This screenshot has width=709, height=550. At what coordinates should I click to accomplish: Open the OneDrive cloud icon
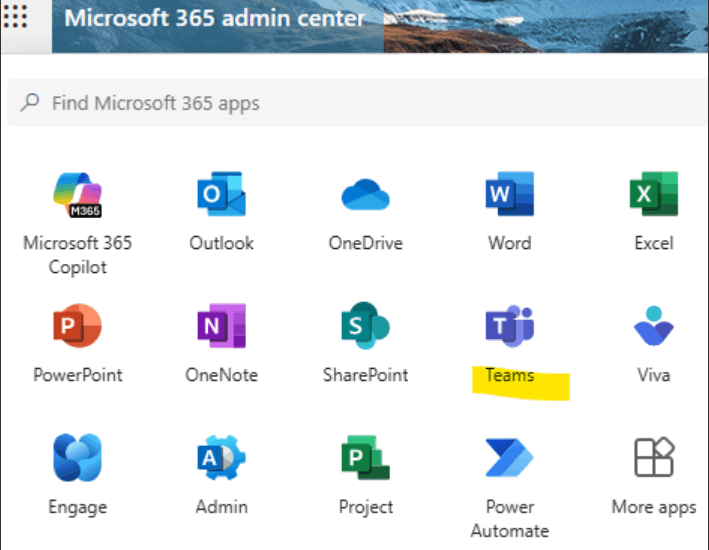pyautogui.click(x=365, y=195)
